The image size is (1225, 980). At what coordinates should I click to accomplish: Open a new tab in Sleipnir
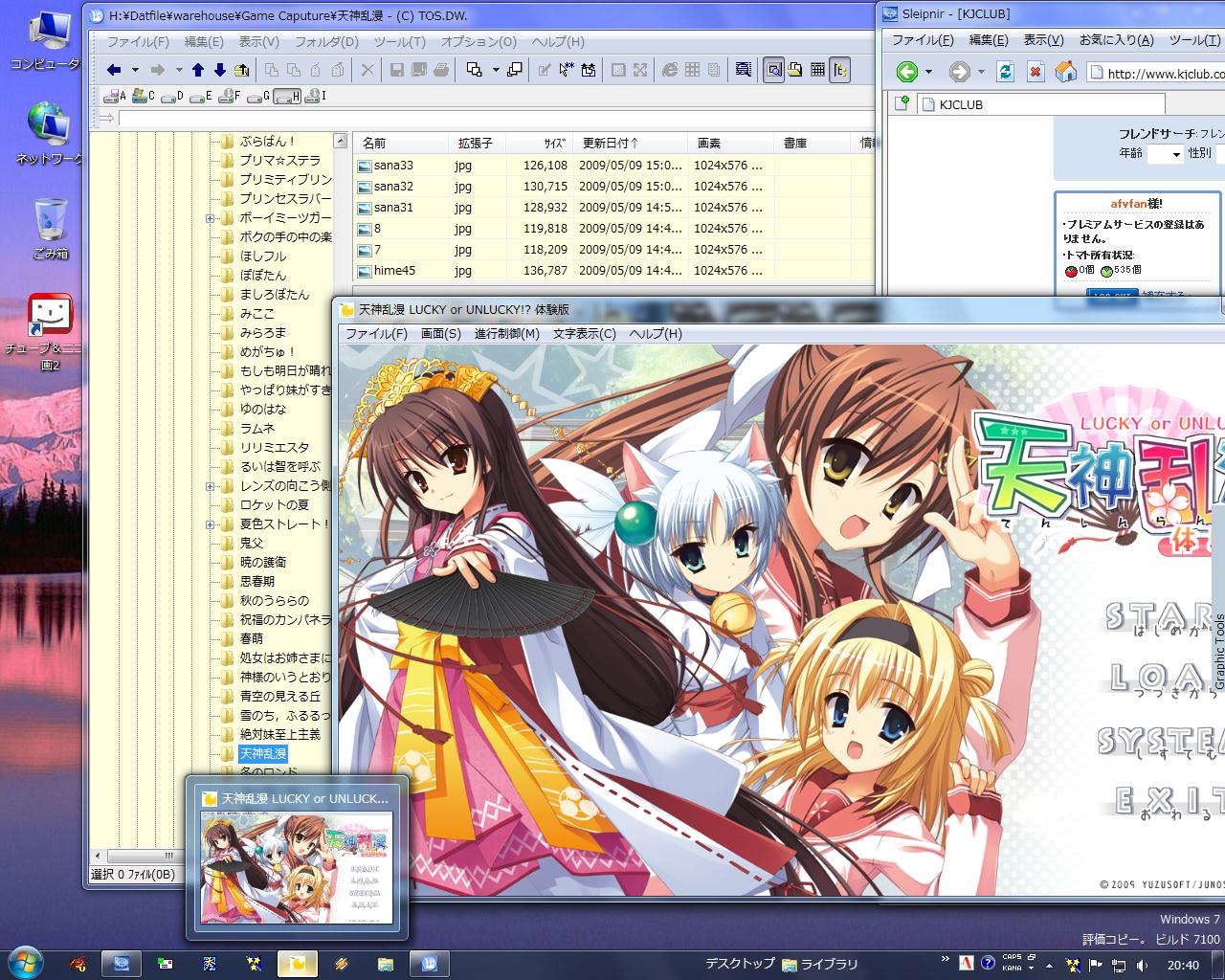pyautogui.click(x=902, y=103)
